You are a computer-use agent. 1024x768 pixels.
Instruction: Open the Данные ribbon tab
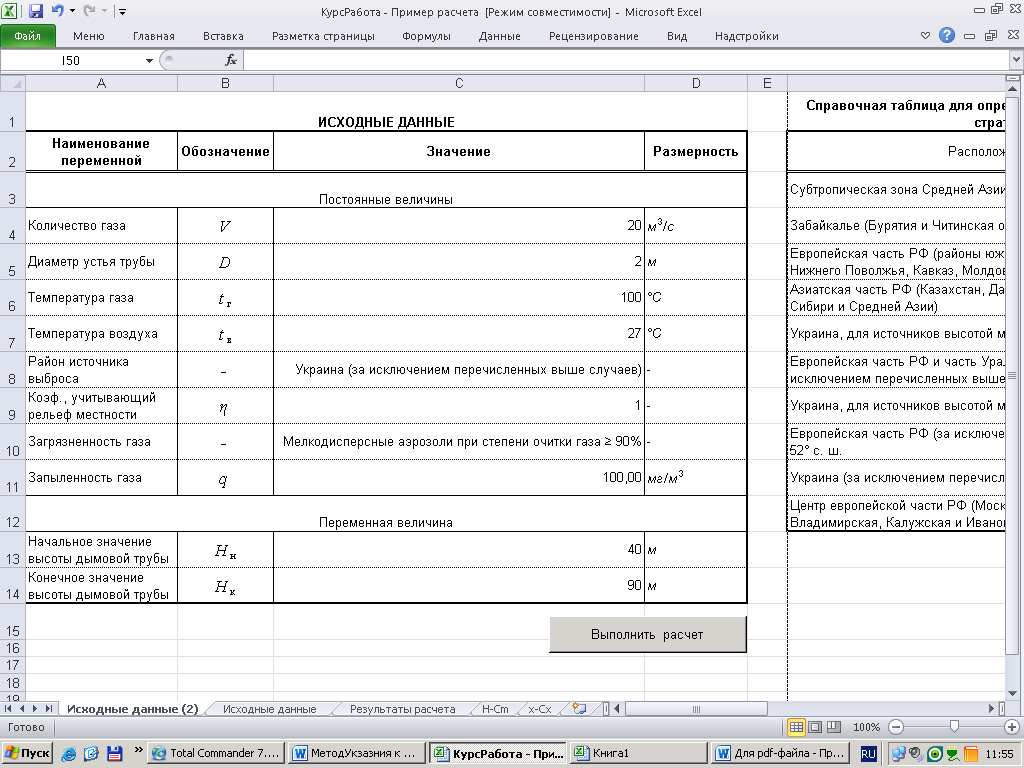coord(499,36)
